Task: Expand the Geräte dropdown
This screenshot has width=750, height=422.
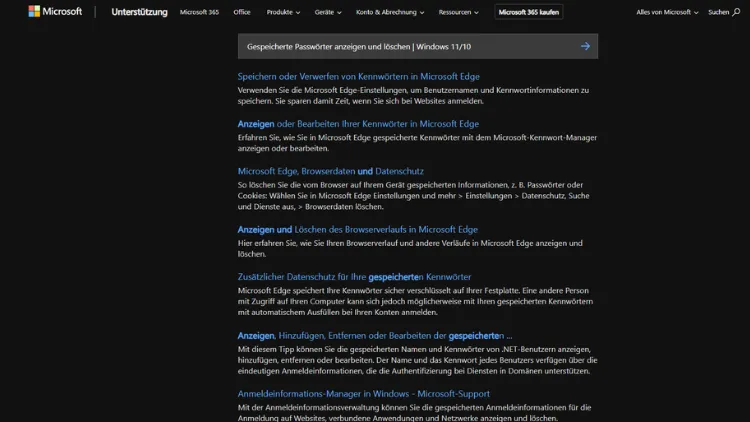Action: click(x=328, y=12)
